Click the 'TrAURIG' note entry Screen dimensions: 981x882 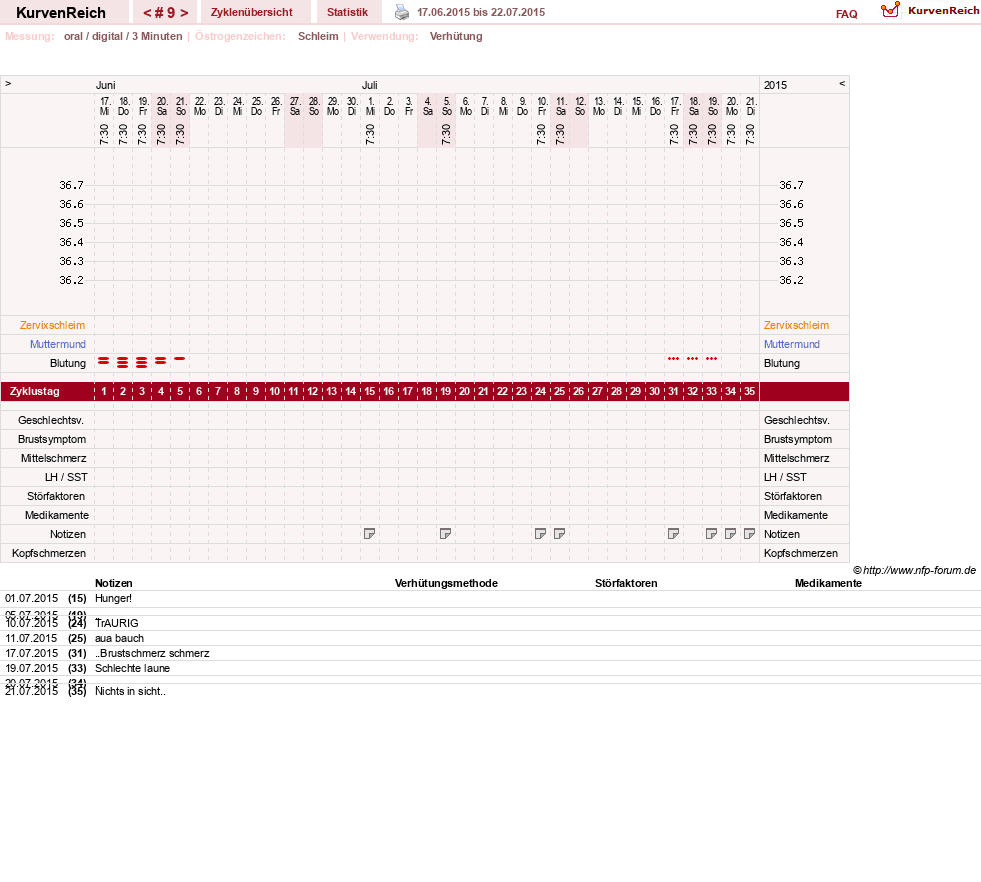pos(117,623)
